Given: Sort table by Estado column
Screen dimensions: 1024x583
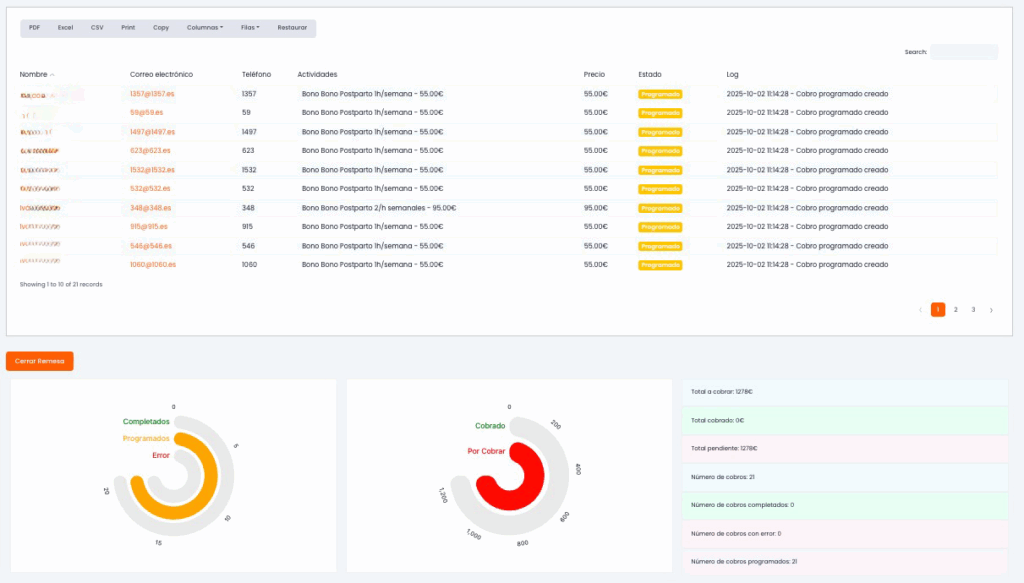Looking at the screenshot, I should [649, 74].
